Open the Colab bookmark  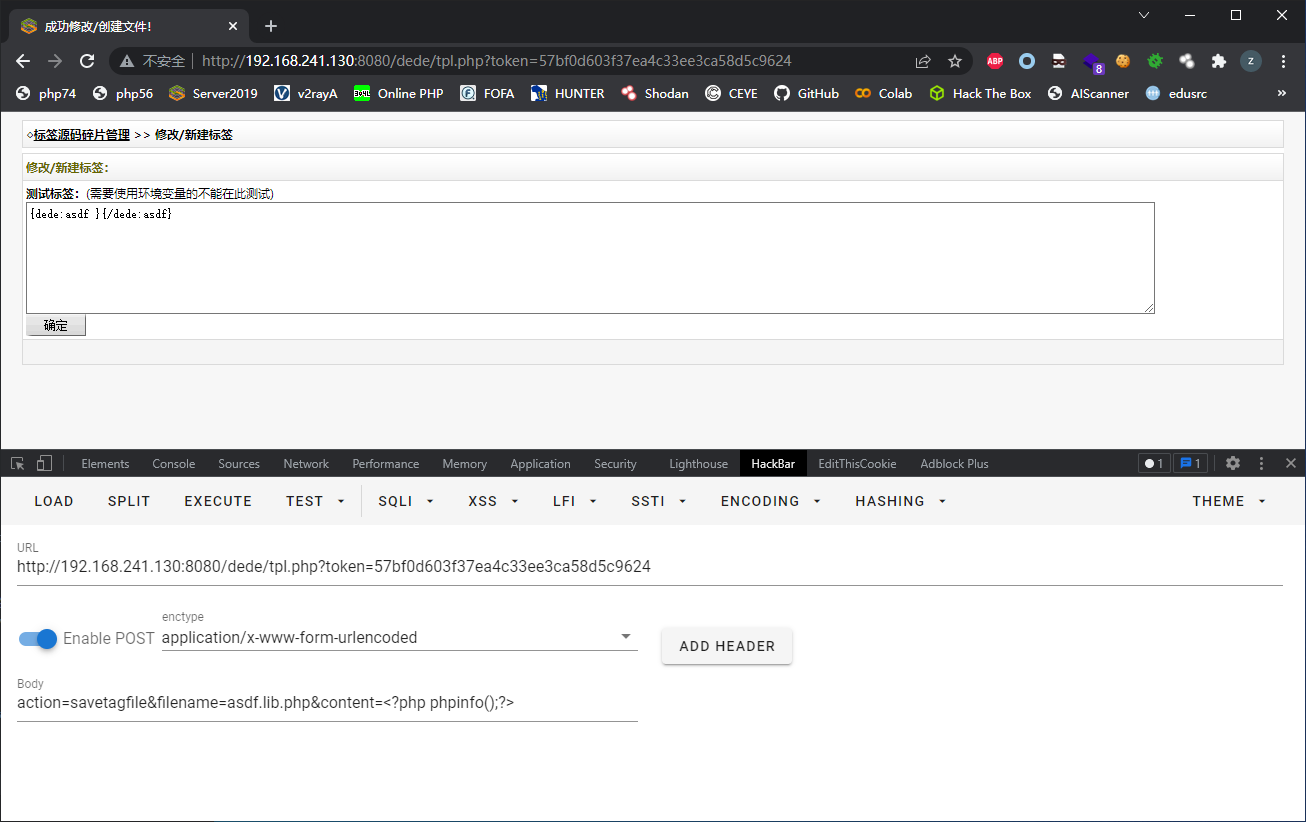point(883,93)
